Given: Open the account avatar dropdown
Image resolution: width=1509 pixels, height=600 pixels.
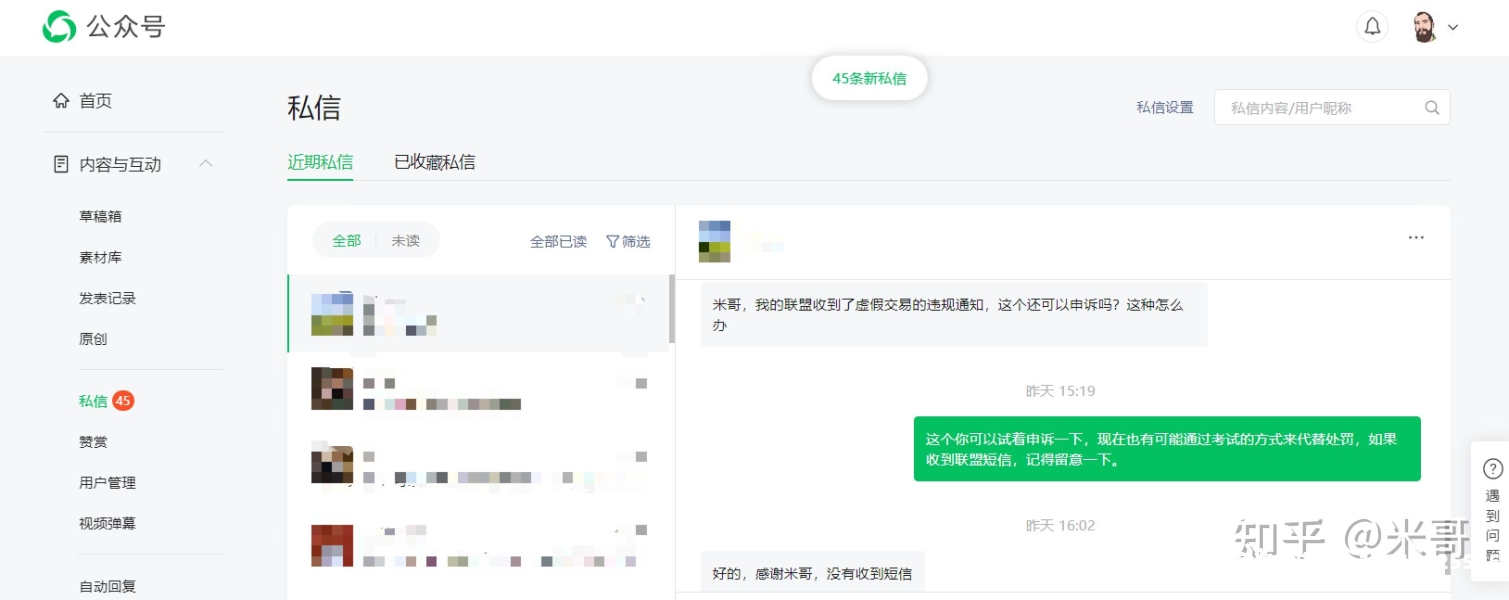Looking at the screenshot, I should [x=1436, y=27].
